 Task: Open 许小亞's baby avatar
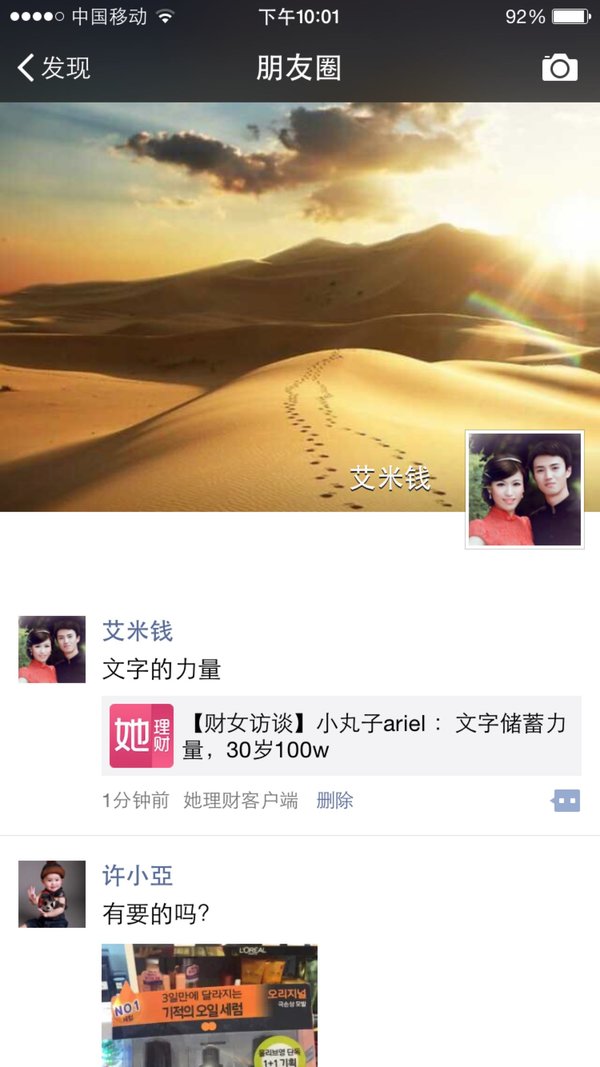(52, 893)
